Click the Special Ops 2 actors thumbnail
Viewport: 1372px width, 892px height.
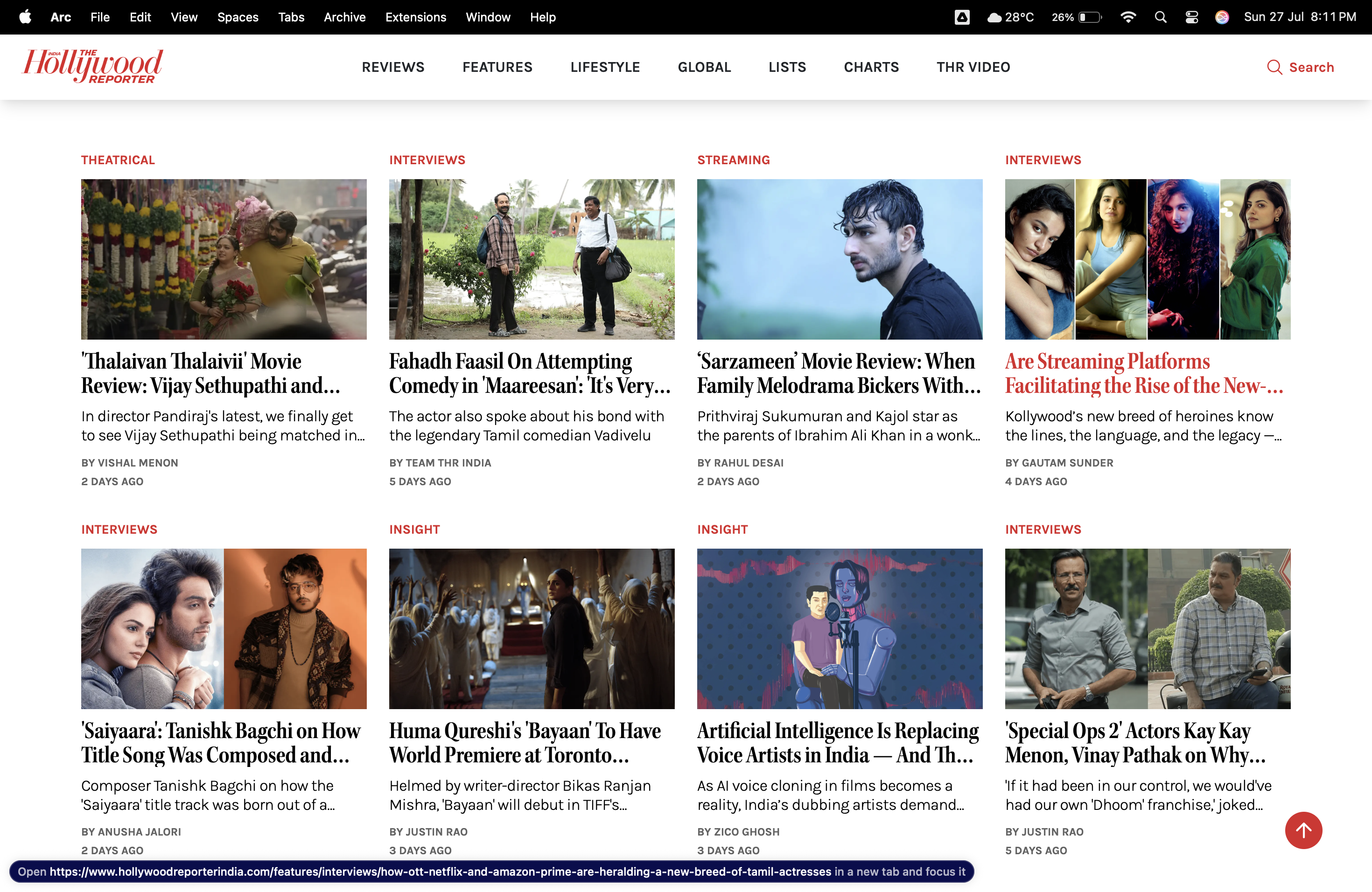coord(1147,628)
